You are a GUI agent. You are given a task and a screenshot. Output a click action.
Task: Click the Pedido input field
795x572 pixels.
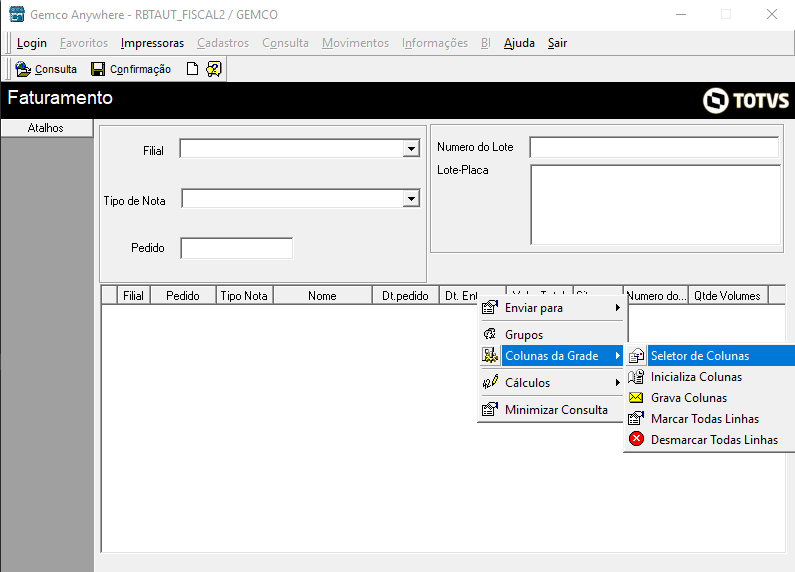[x=237, y=248]
